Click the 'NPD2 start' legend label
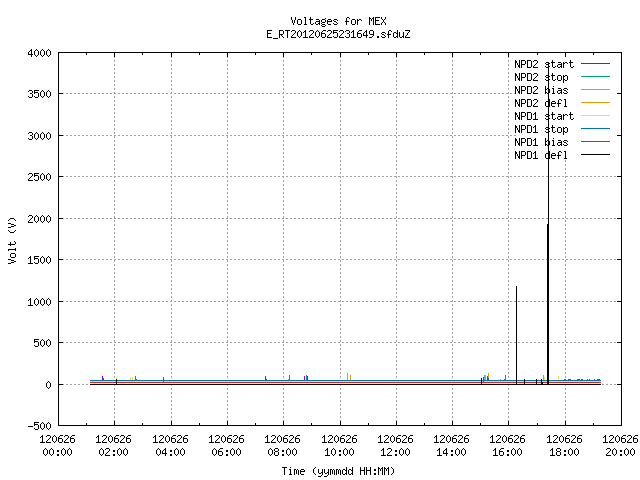Image resolution: width=640 pixels, height=480 pixels. 544,64
